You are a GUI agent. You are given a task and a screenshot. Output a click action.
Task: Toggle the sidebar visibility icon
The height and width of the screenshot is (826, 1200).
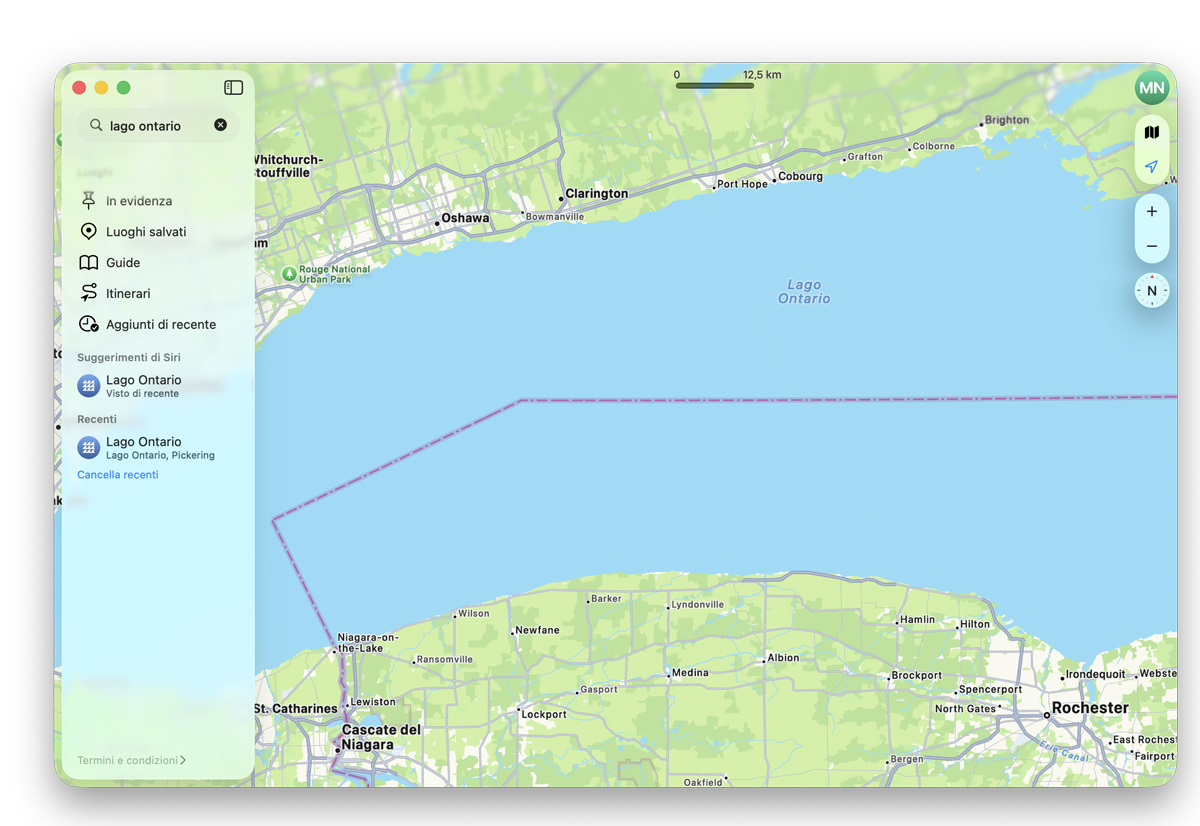(234, 88)
